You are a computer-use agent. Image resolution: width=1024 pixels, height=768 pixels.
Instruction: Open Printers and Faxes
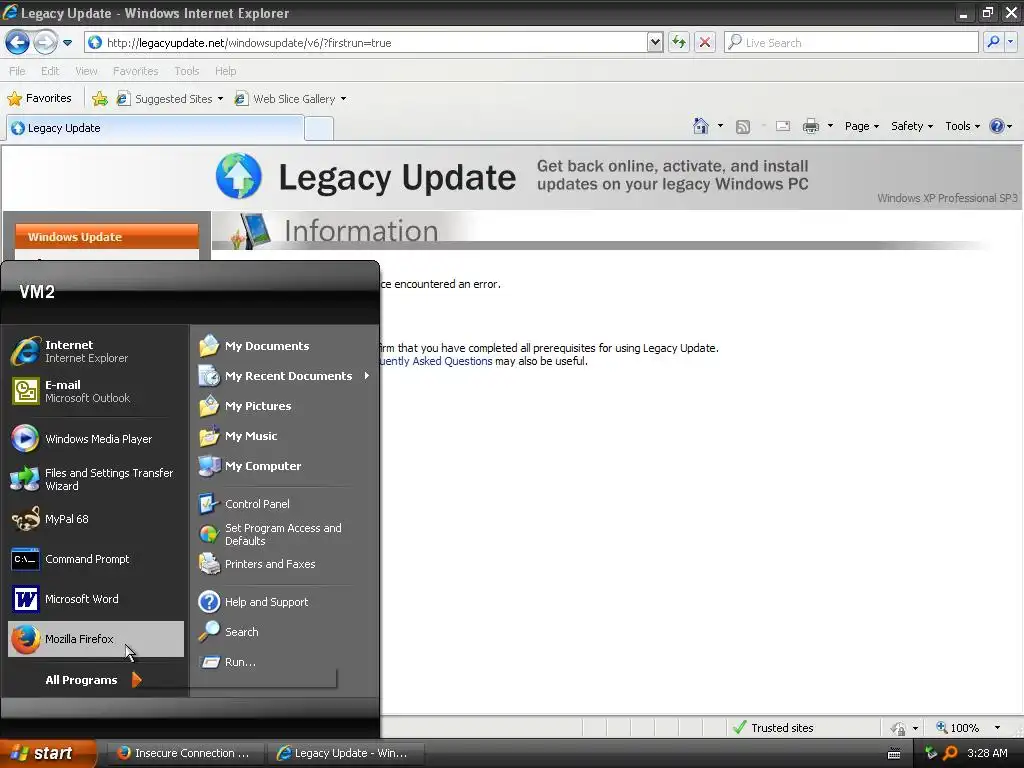click(284, 564)
